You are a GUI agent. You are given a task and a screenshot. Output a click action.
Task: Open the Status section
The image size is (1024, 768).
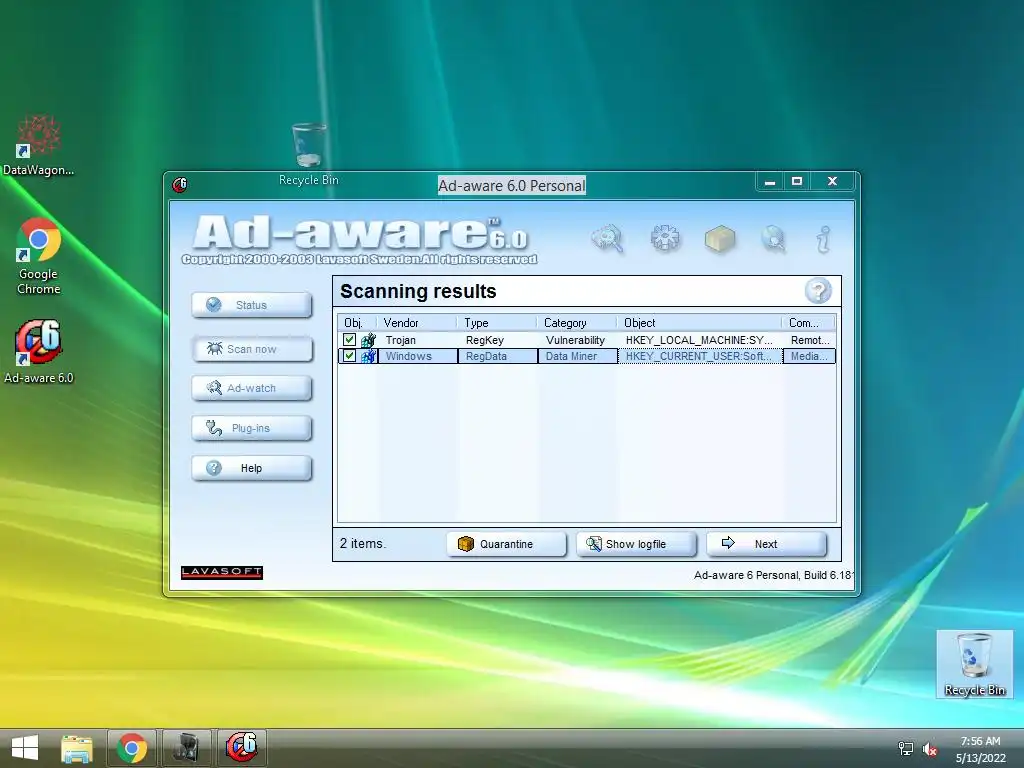coord(252,305)
